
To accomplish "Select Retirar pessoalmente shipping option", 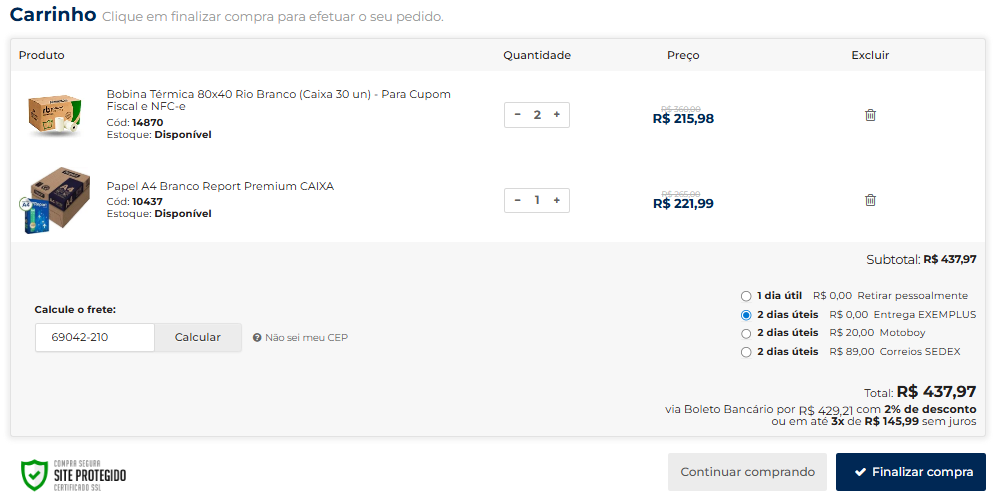I will coord(746,296).
